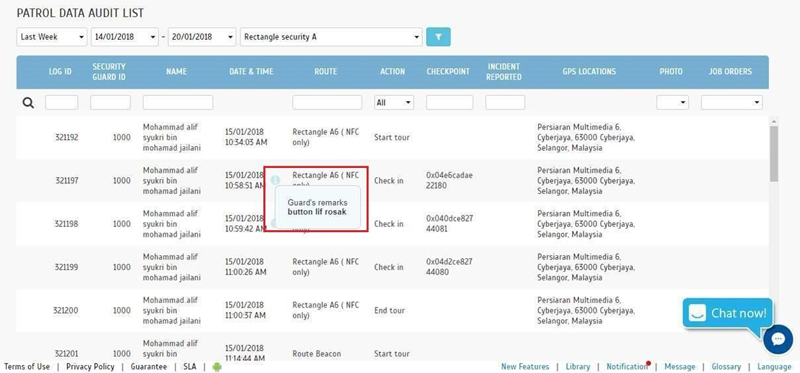Open the Last Week period dropdown

52,37
